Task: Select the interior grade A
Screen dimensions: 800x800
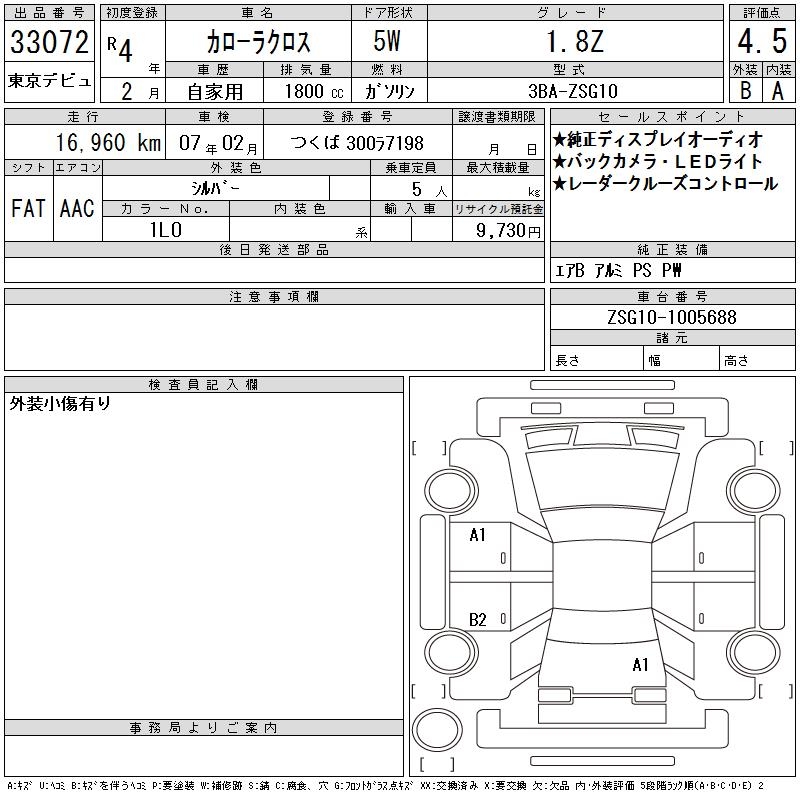Action: pyautogui.click(x=778, y=91)
